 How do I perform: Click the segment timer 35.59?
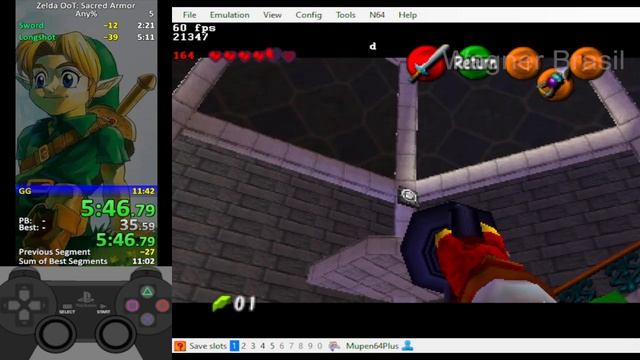(138, 225)
